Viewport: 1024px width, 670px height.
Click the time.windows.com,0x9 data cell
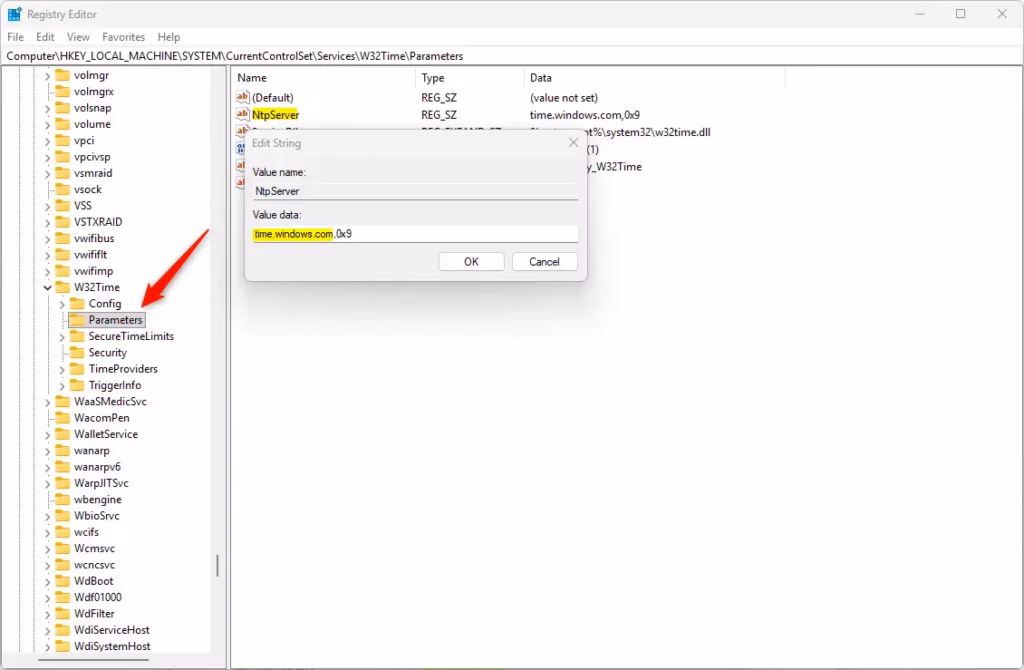coord(585,115)
